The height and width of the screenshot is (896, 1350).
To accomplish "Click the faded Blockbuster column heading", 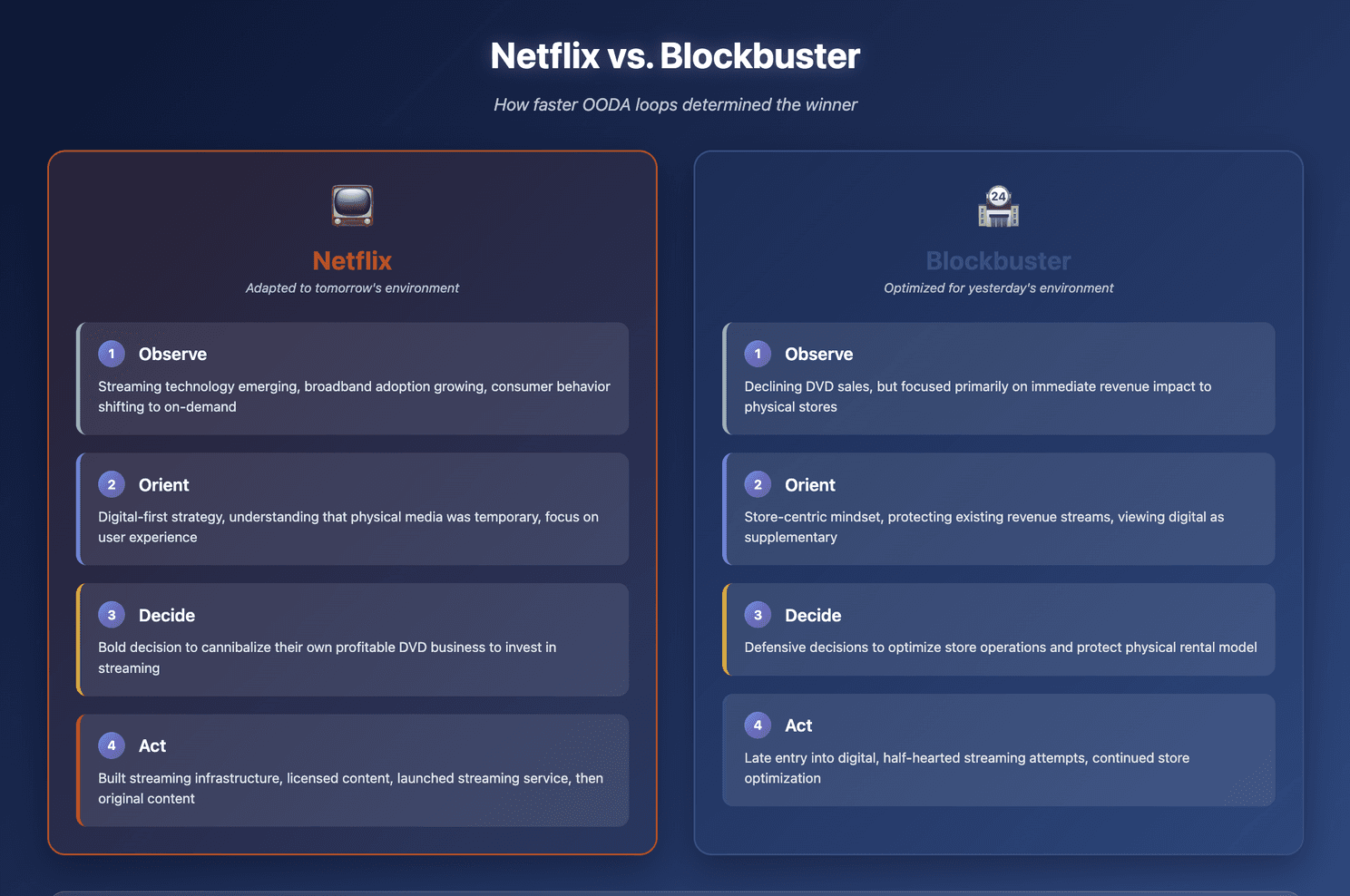I will 998,261.
